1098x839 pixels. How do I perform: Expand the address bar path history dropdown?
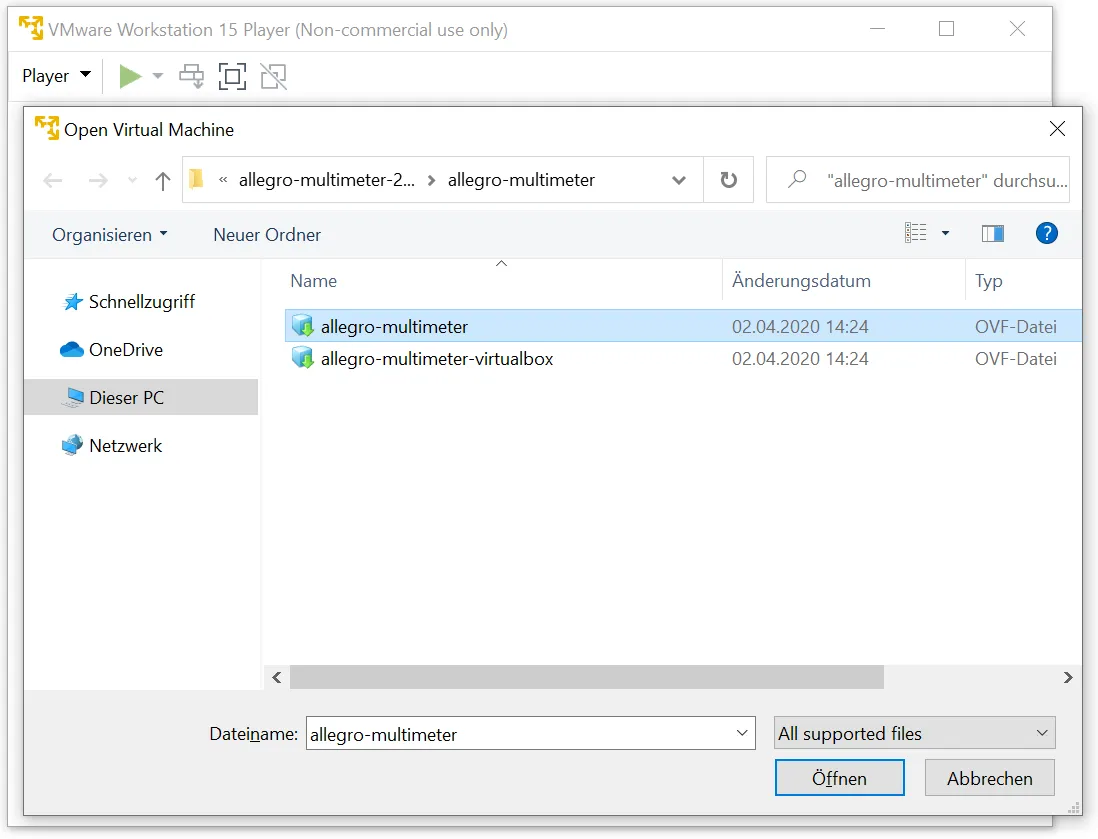tap(679, 181)
